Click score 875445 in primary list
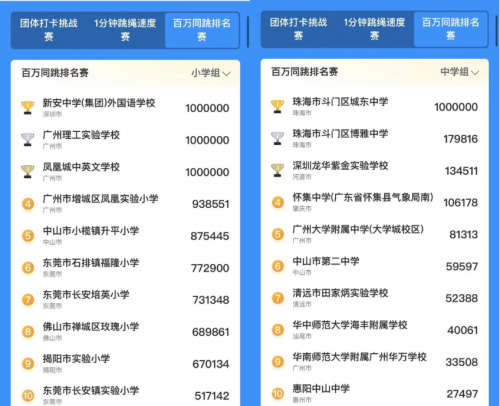The height and width of the screenshot is (406, 500). coord(210,236)
